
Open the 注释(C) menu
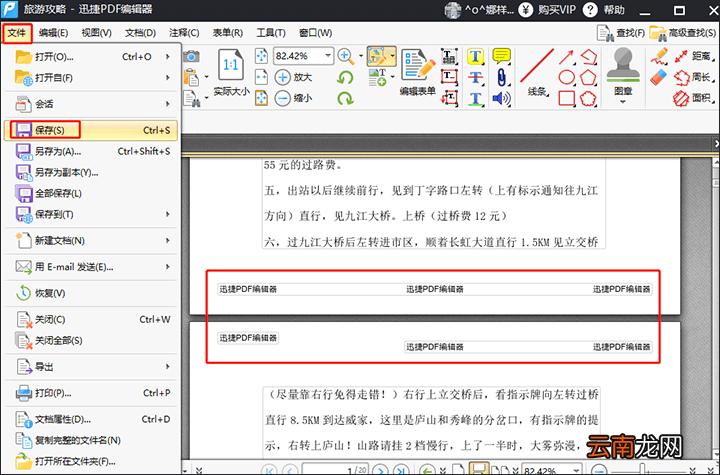[184, 33]
